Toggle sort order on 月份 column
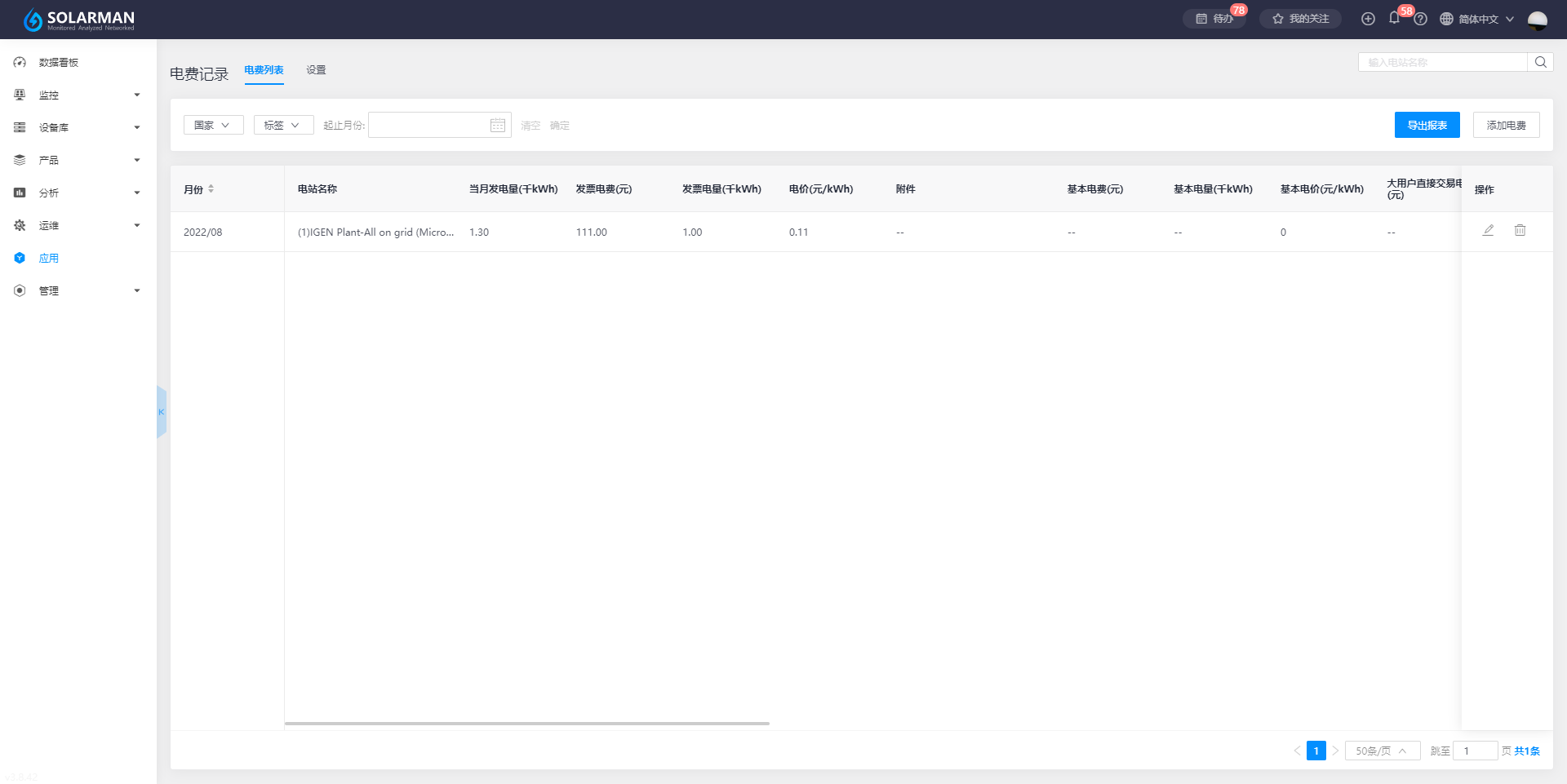Viewport: 1567px width, 784px height. (x=211, y=189)
